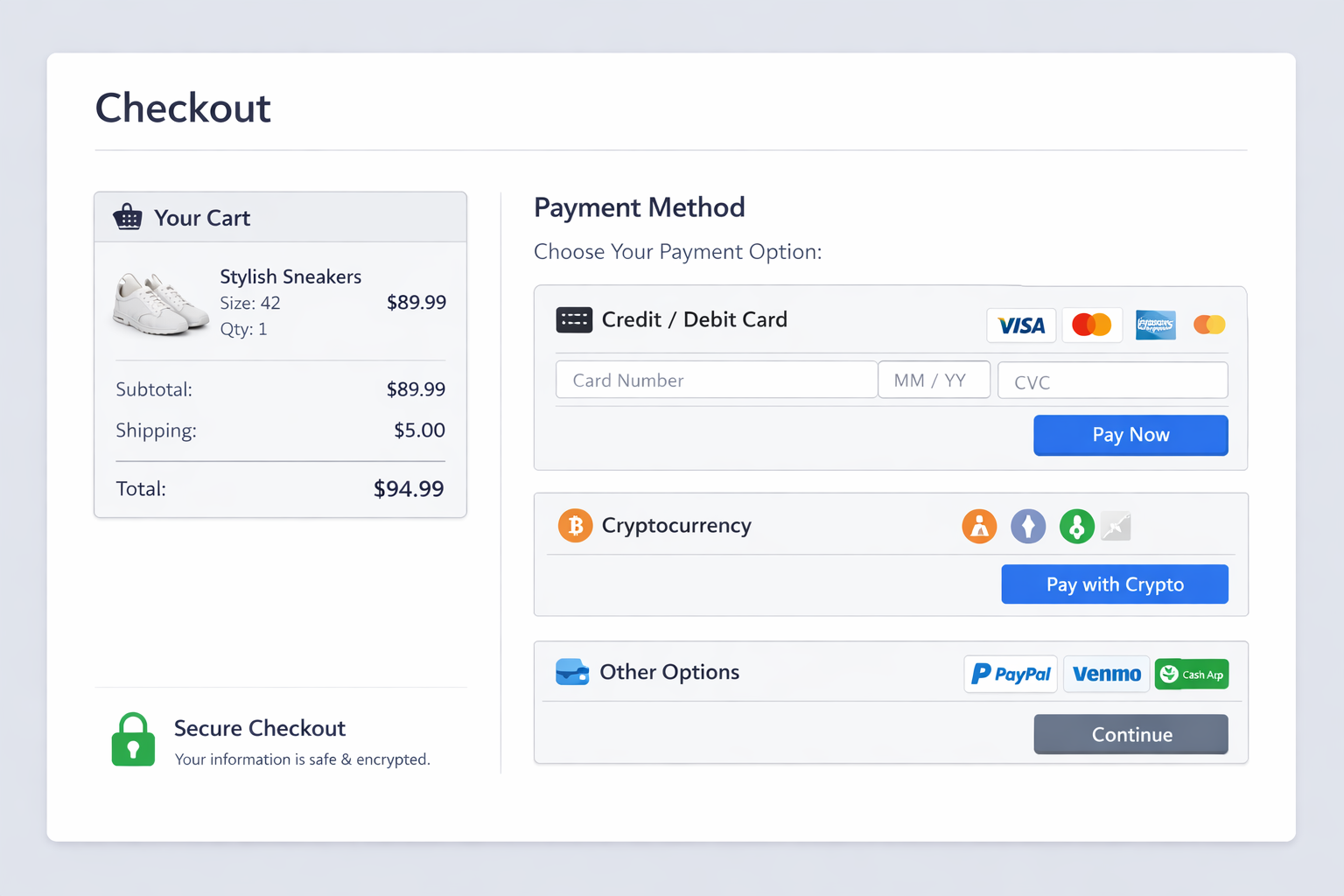The height and width of the screenshot is (896, 1344).
Task: Select the blue Ethereum coin icon
Action: (x=1028, y=527)
